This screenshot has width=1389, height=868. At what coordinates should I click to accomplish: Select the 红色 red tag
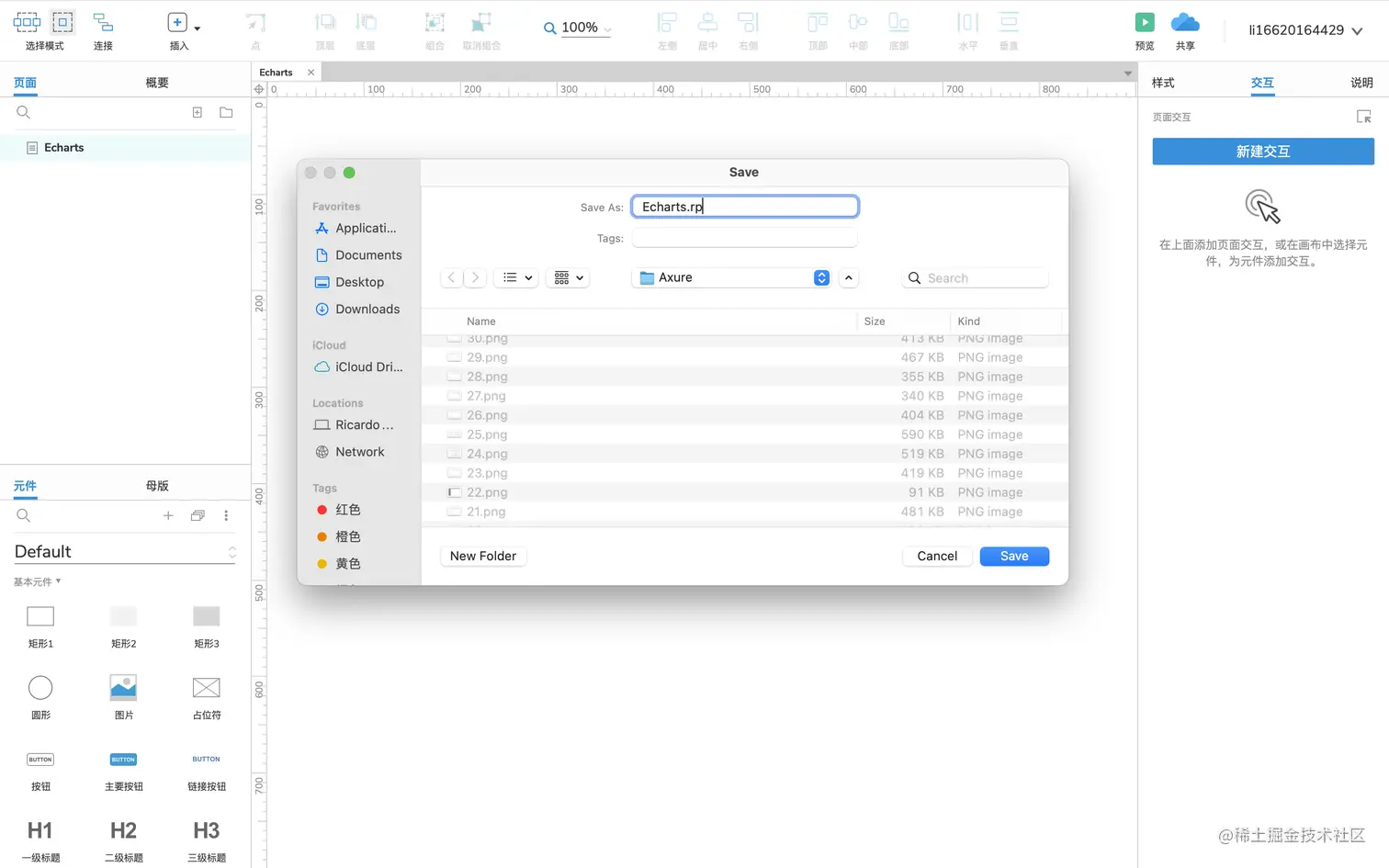(x=339, y=510)
